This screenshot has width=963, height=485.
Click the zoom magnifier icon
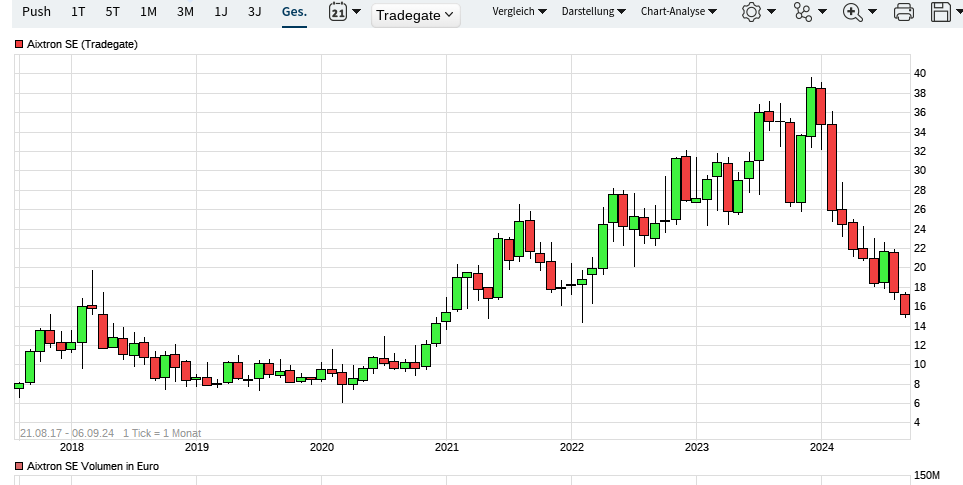(x=853, y=12)
